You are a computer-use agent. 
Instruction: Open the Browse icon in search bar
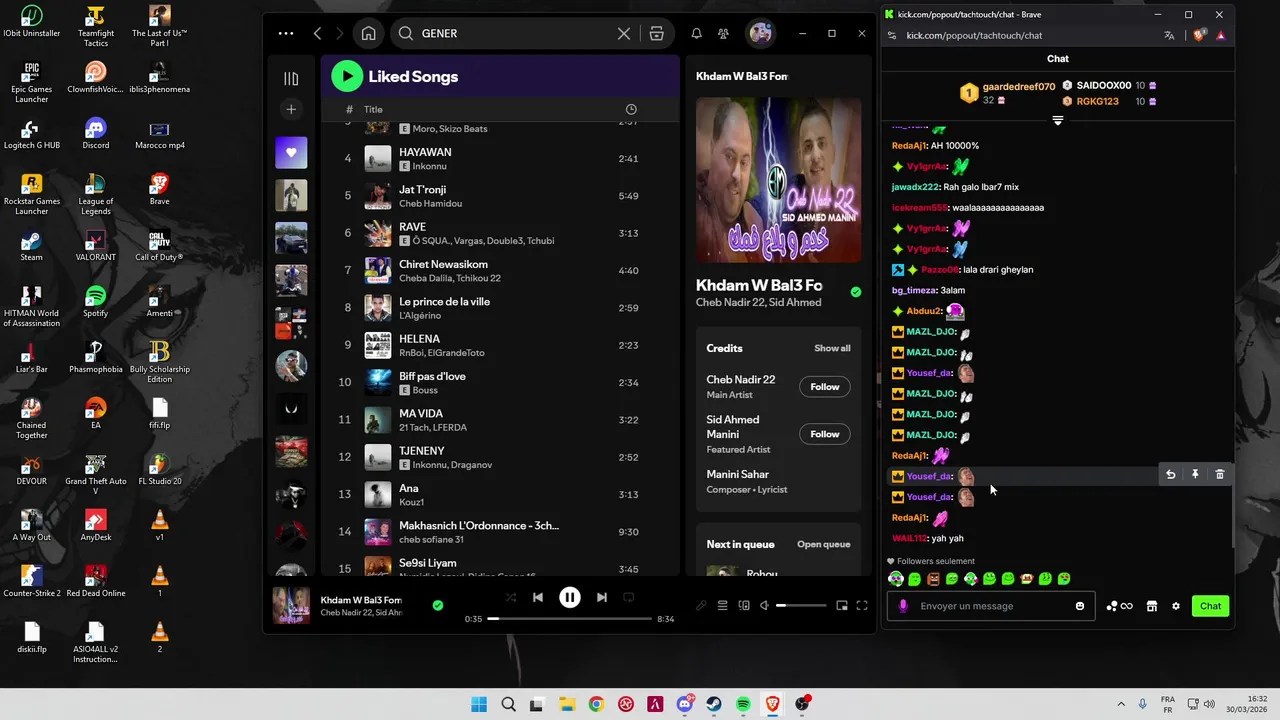(x=657, y=33)
